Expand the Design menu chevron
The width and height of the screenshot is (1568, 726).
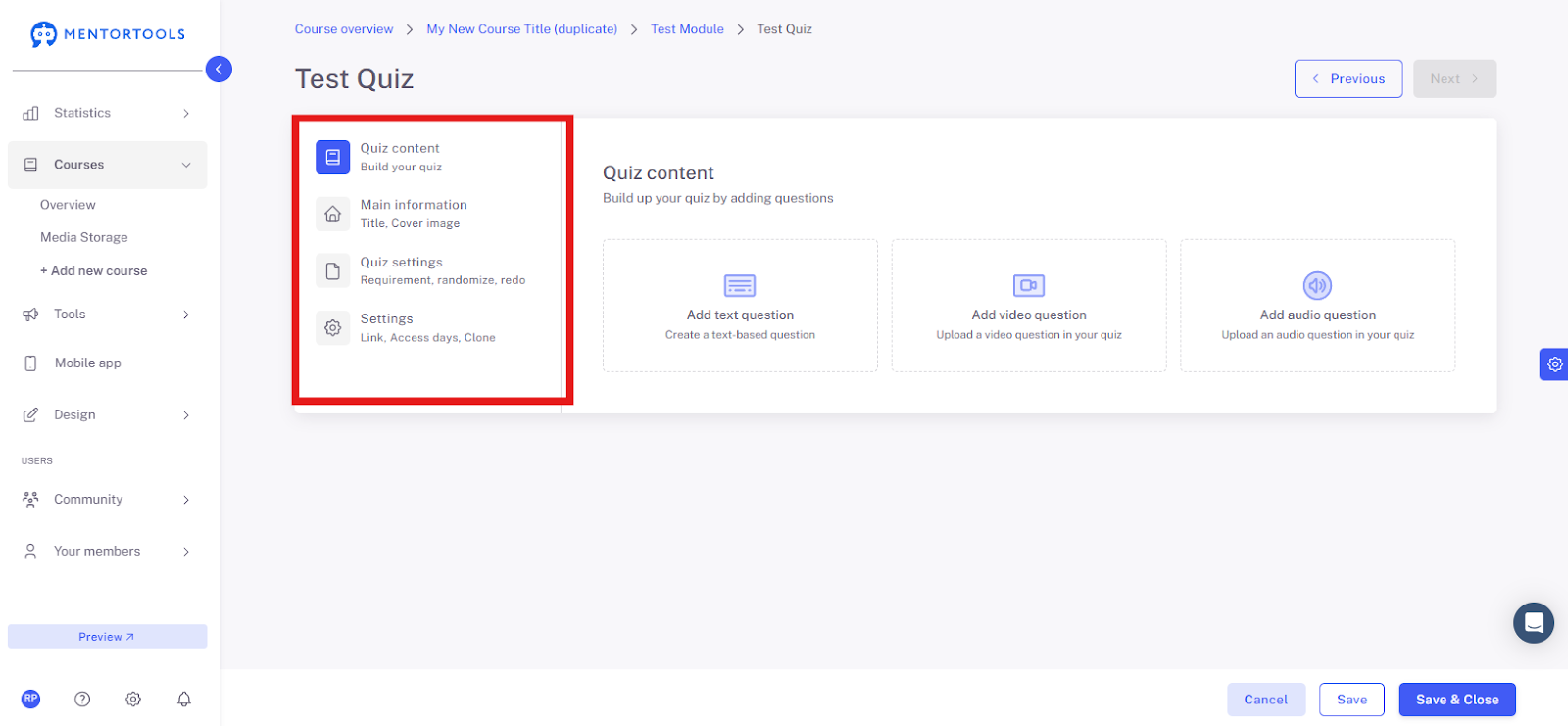pos(186,415)
